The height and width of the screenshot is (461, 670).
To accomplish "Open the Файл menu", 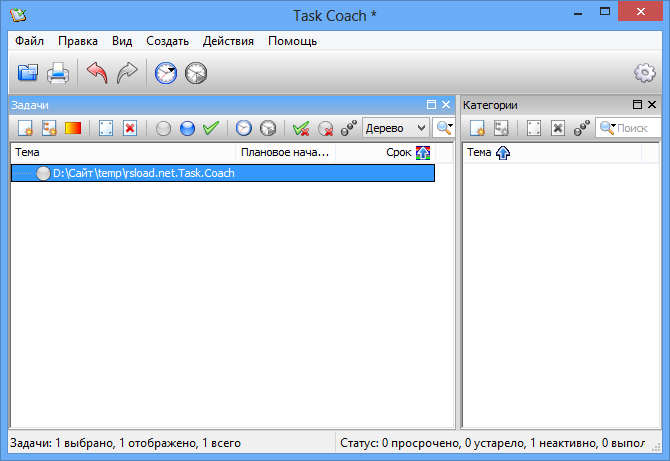I will coord(29,41).
